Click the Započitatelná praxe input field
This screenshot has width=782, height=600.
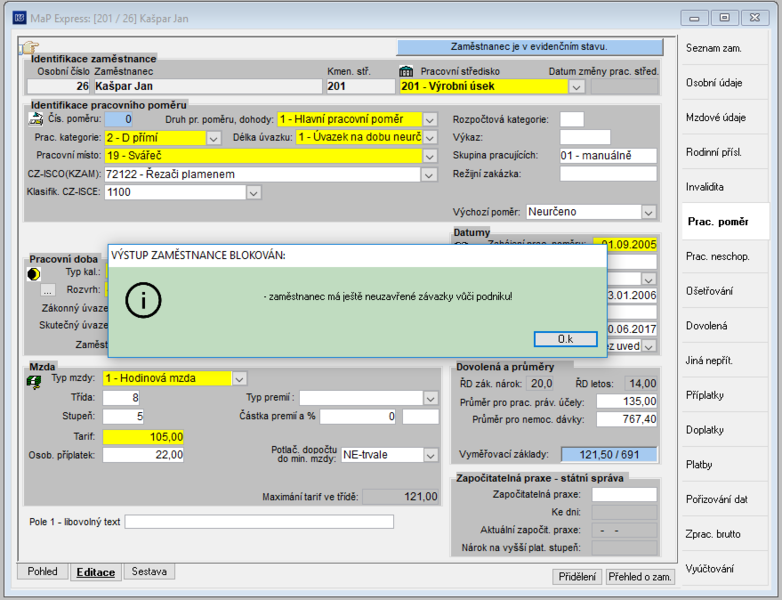tap(624, 495)
